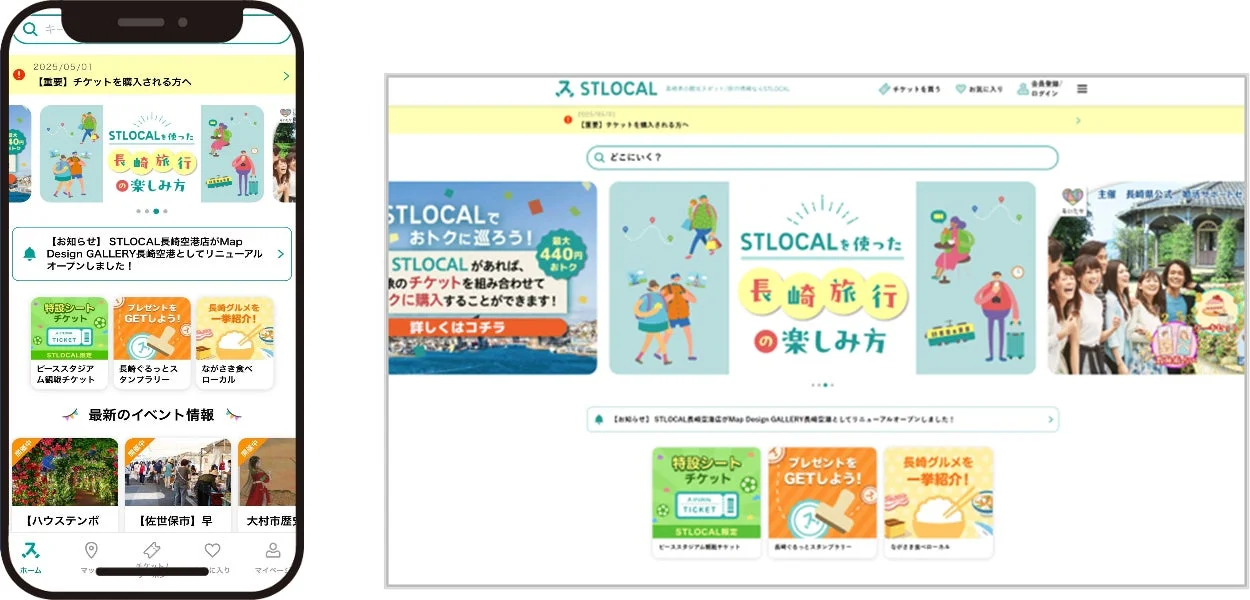This screenshot has height=600, width=1250.
Task: Tap the phone 長崎旅行の楽しみ方 banner
Action: point(152,154)
